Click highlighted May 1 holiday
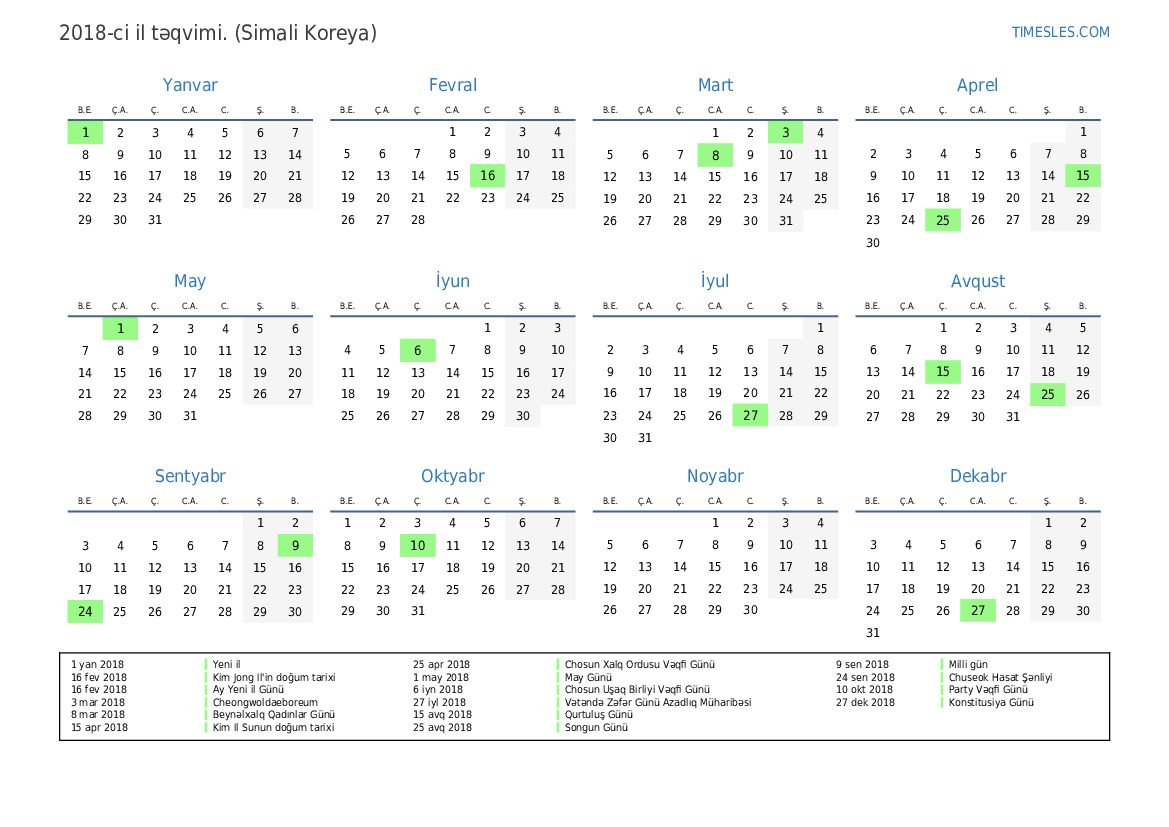 (120, 329)
